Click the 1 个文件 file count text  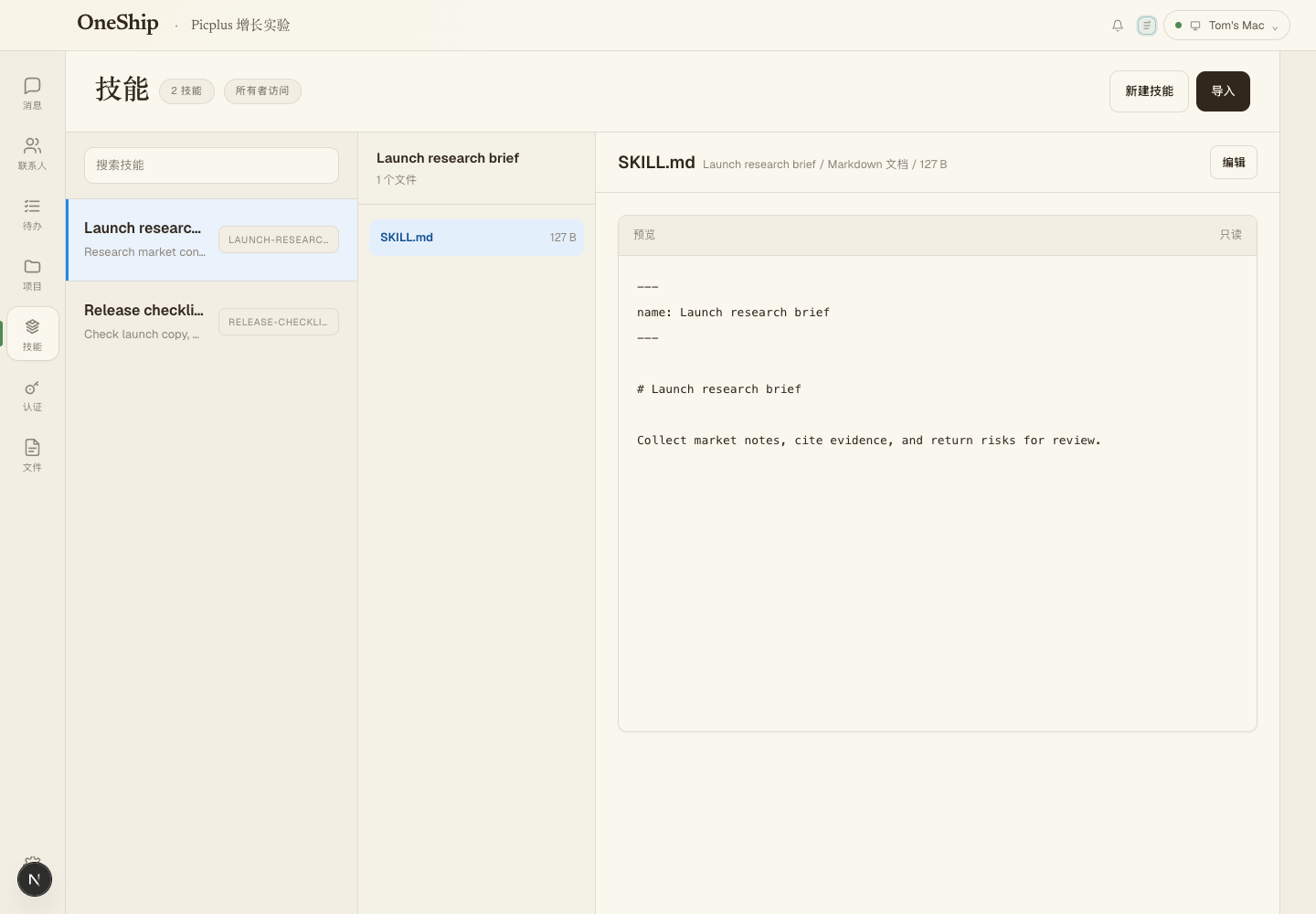tap(397, 180)
